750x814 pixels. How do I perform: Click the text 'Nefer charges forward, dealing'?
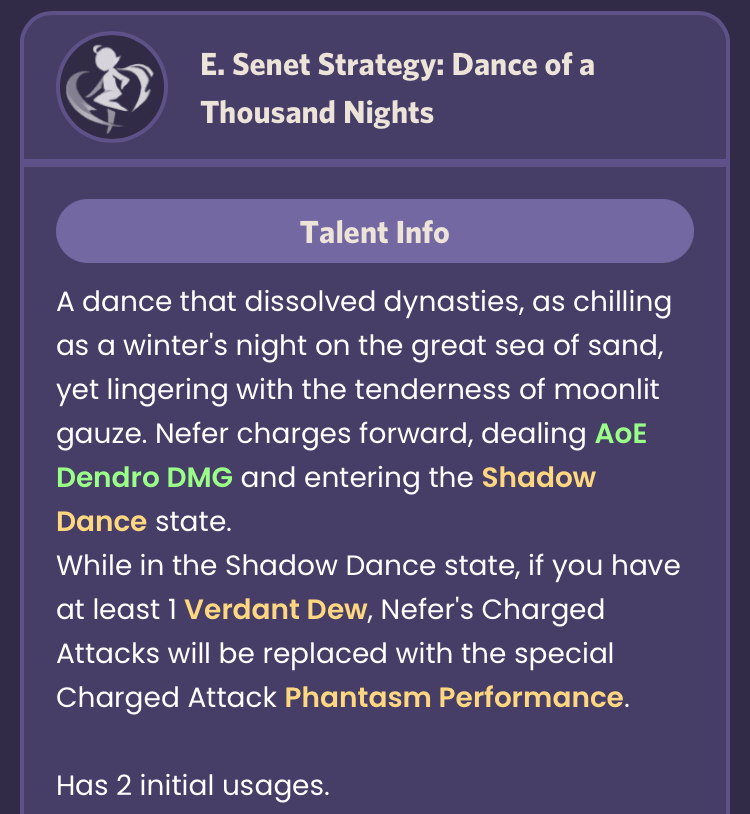click(371, 433)
